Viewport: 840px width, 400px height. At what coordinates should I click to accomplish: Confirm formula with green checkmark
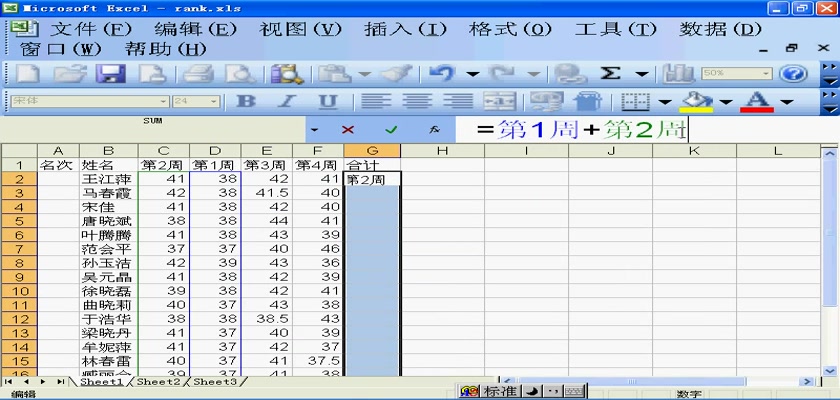[x=391, y=130]
